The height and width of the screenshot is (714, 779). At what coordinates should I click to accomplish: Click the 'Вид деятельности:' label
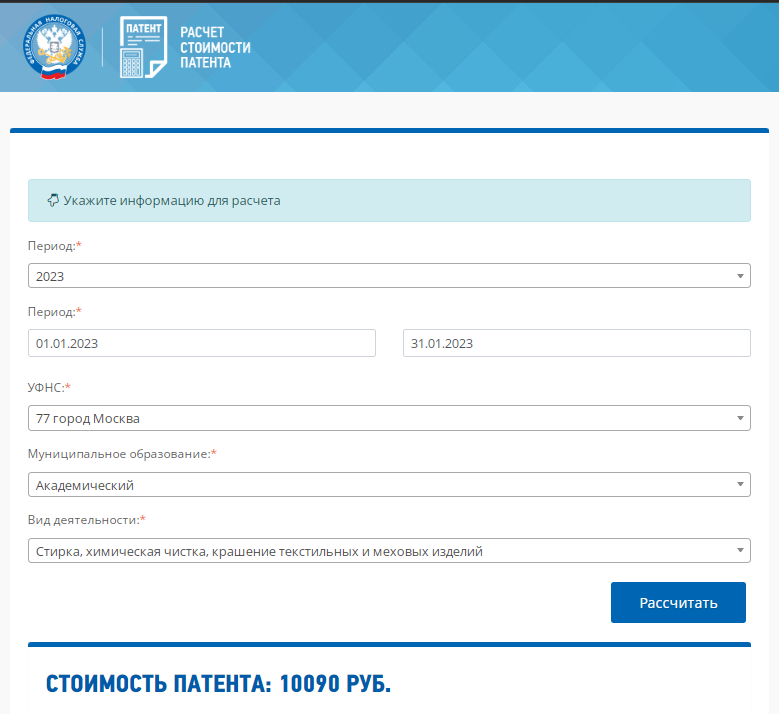(86, 520)
